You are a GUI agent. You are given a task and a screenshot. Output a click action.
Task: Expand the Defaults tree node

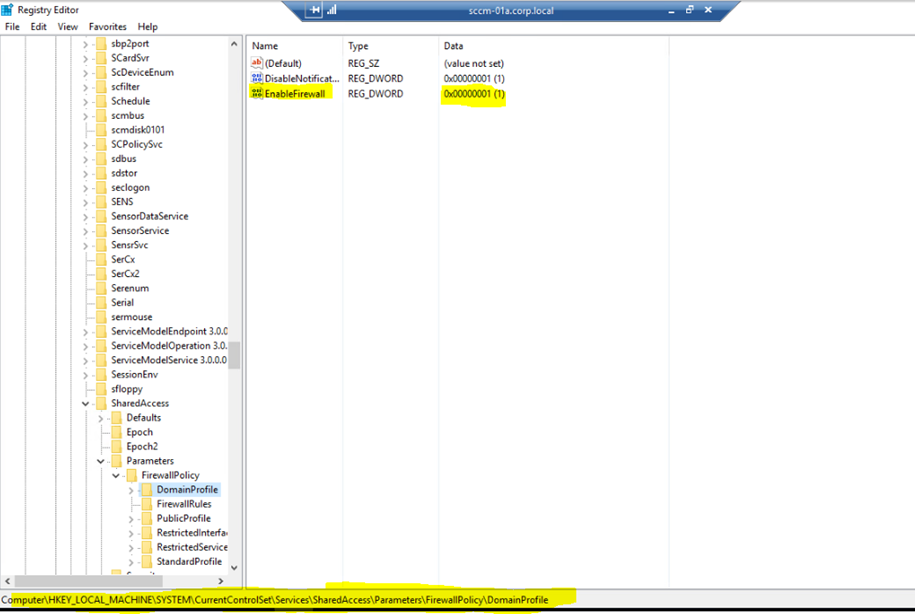click(100, 418)
